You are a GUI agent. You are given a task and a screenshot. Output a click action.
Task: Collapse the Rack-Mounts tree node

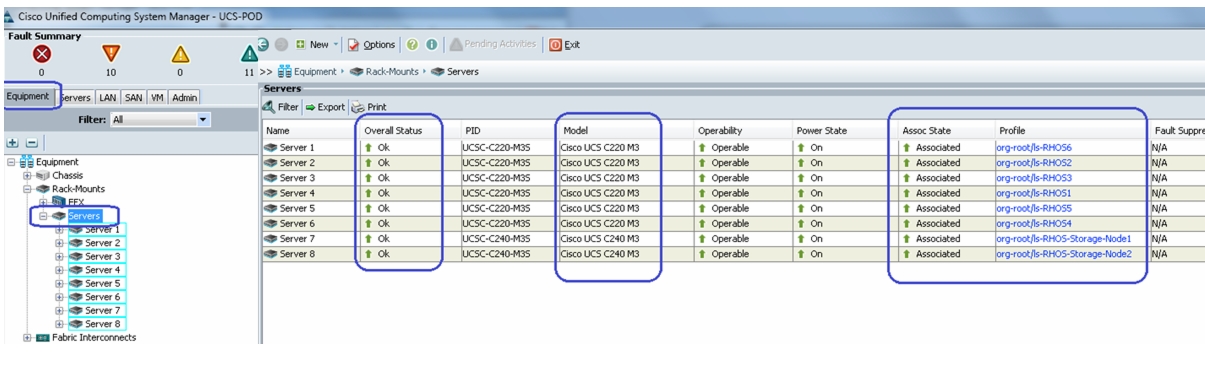pos(27,189)
